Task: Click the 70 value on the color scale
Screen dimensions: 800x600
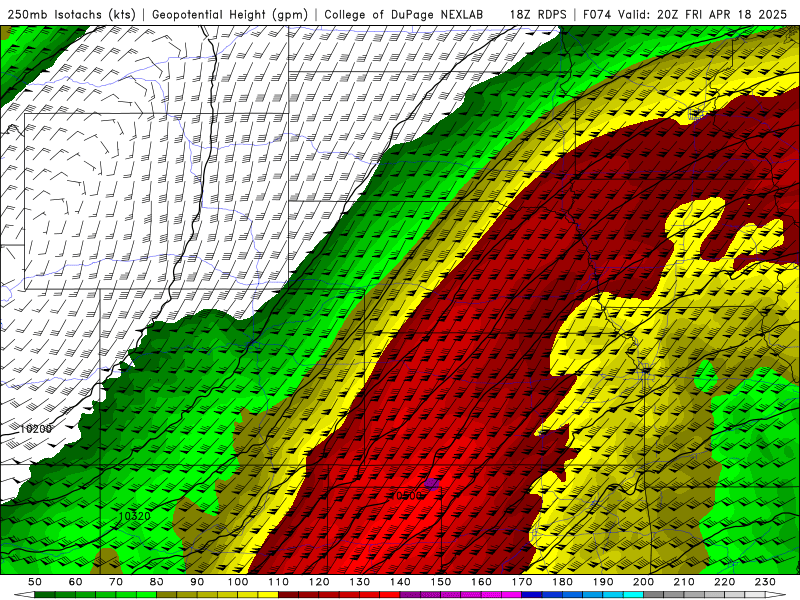Action: click(116, 582)
